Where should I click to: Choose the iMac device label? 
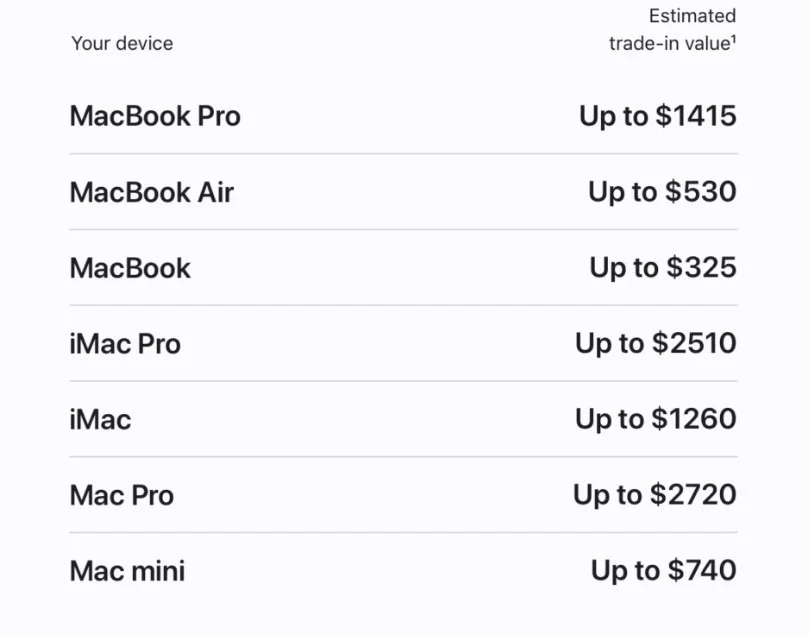tap(100, 420)
